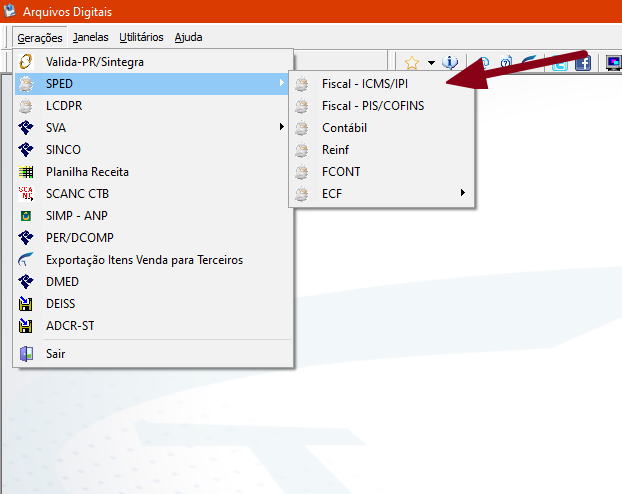Click the SVA Receita icon
Viewport: 622px width, 494px height.
(26, 128)
